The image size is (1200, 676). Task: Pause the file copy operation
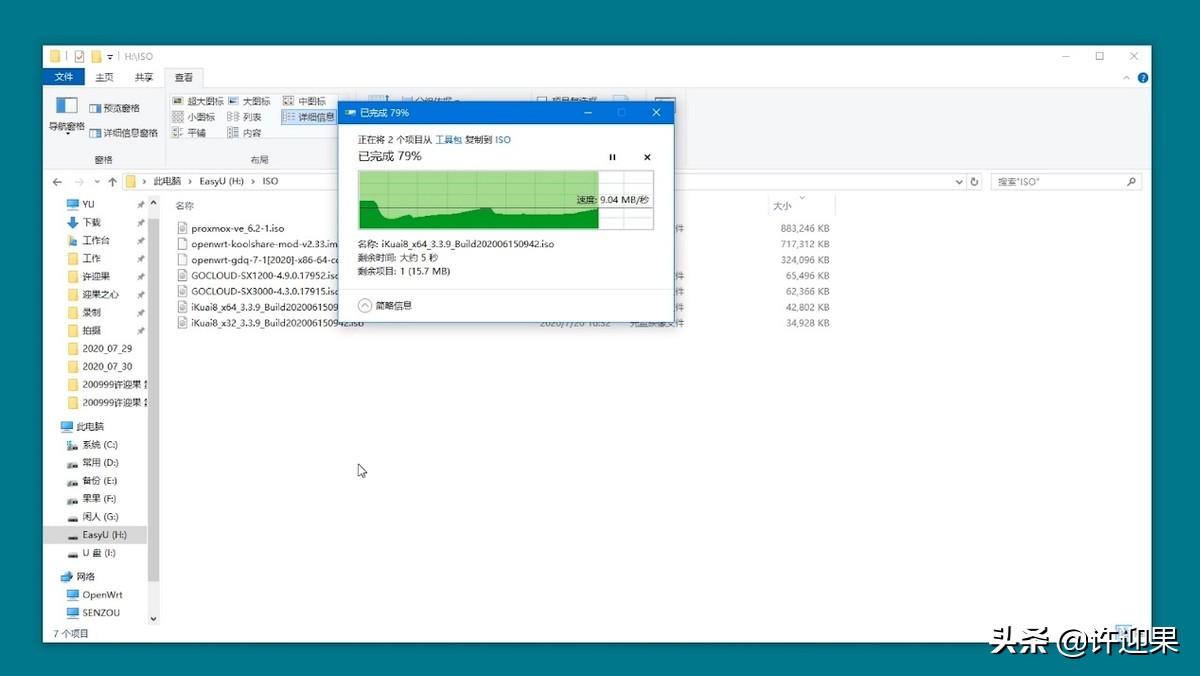(613, 157)
